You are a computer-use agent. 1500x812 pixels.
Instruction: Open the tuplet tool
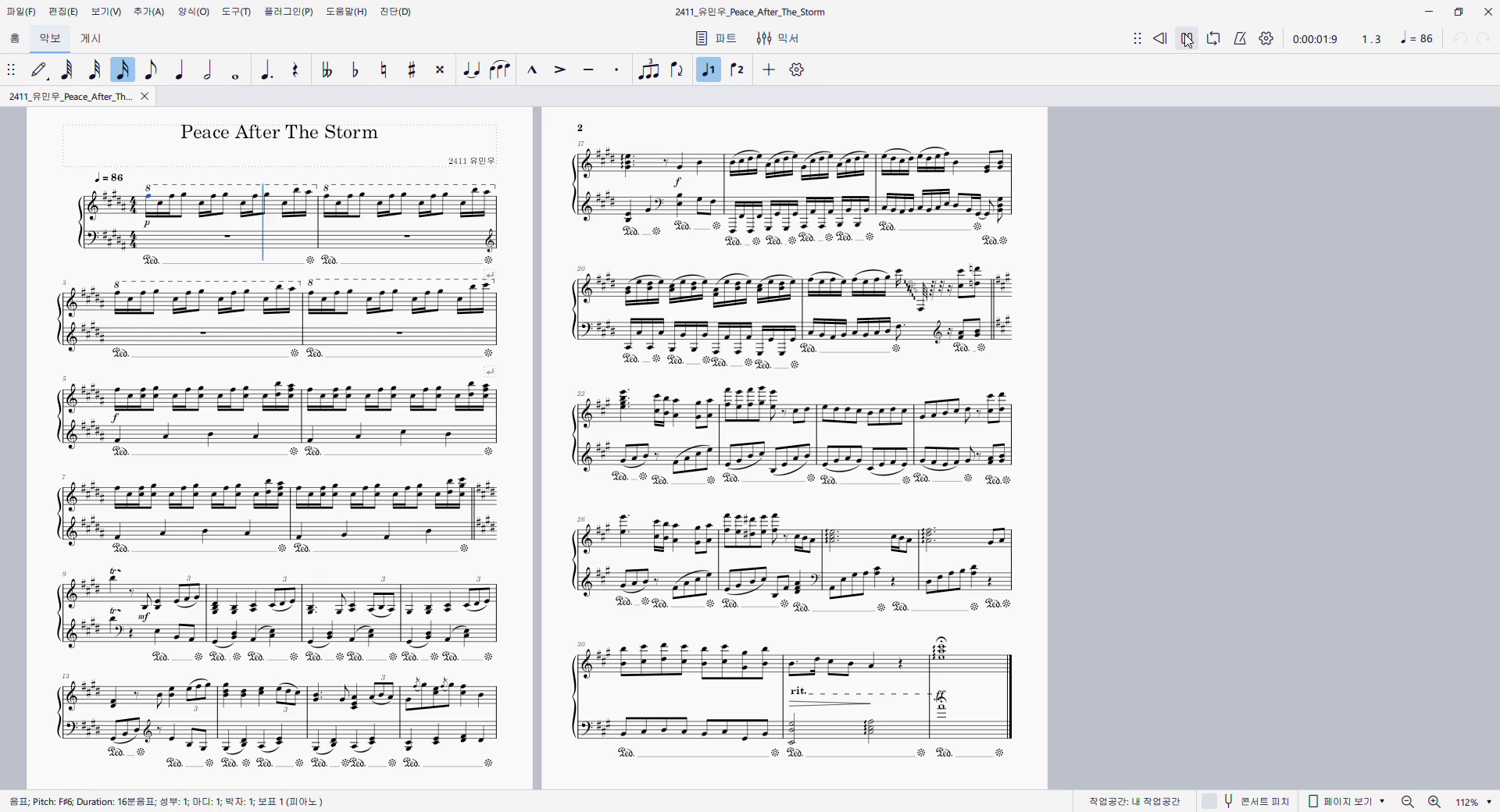click(x=648, y=70)
